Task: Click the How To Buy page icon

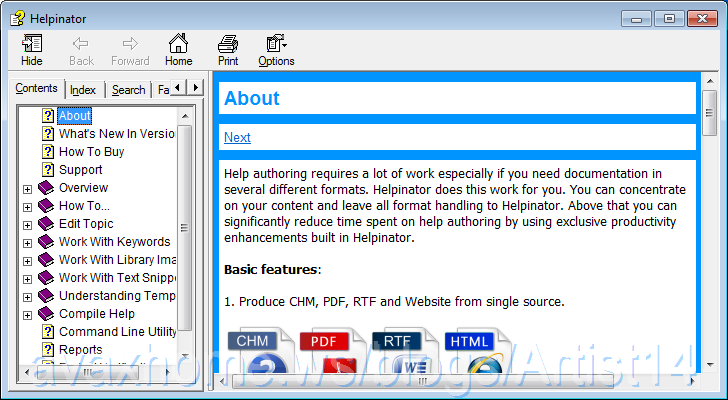Action: click(x=48, y=152)
